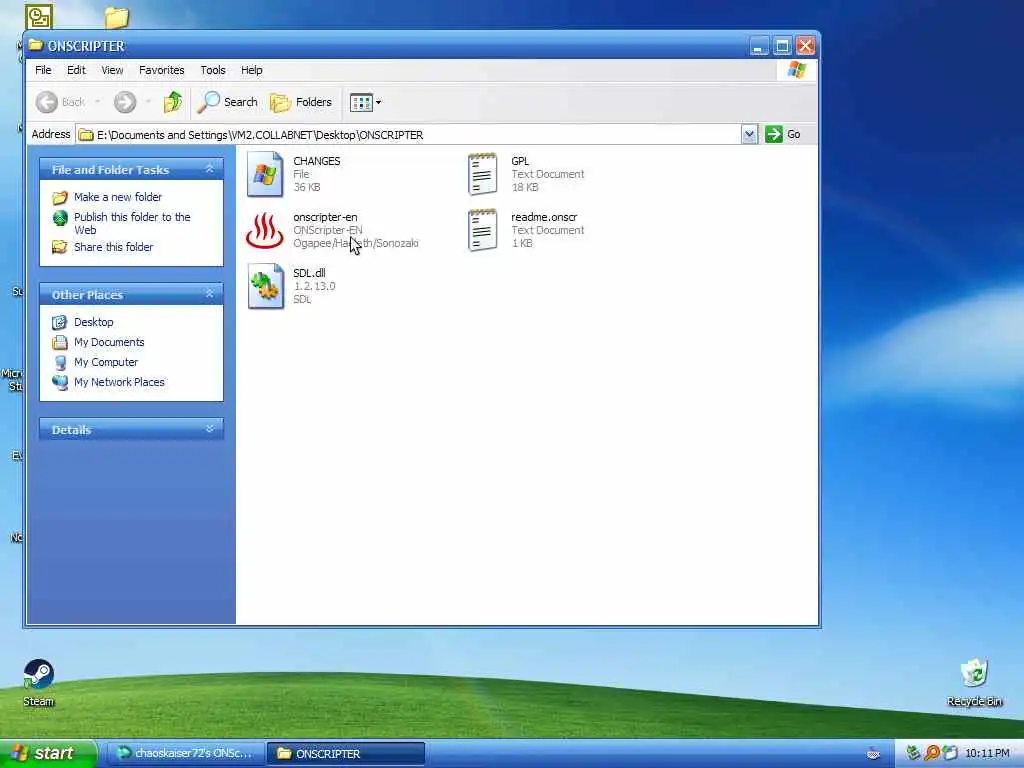
Task: Expand the Address bar dropdown
Action: pos(749,135)
